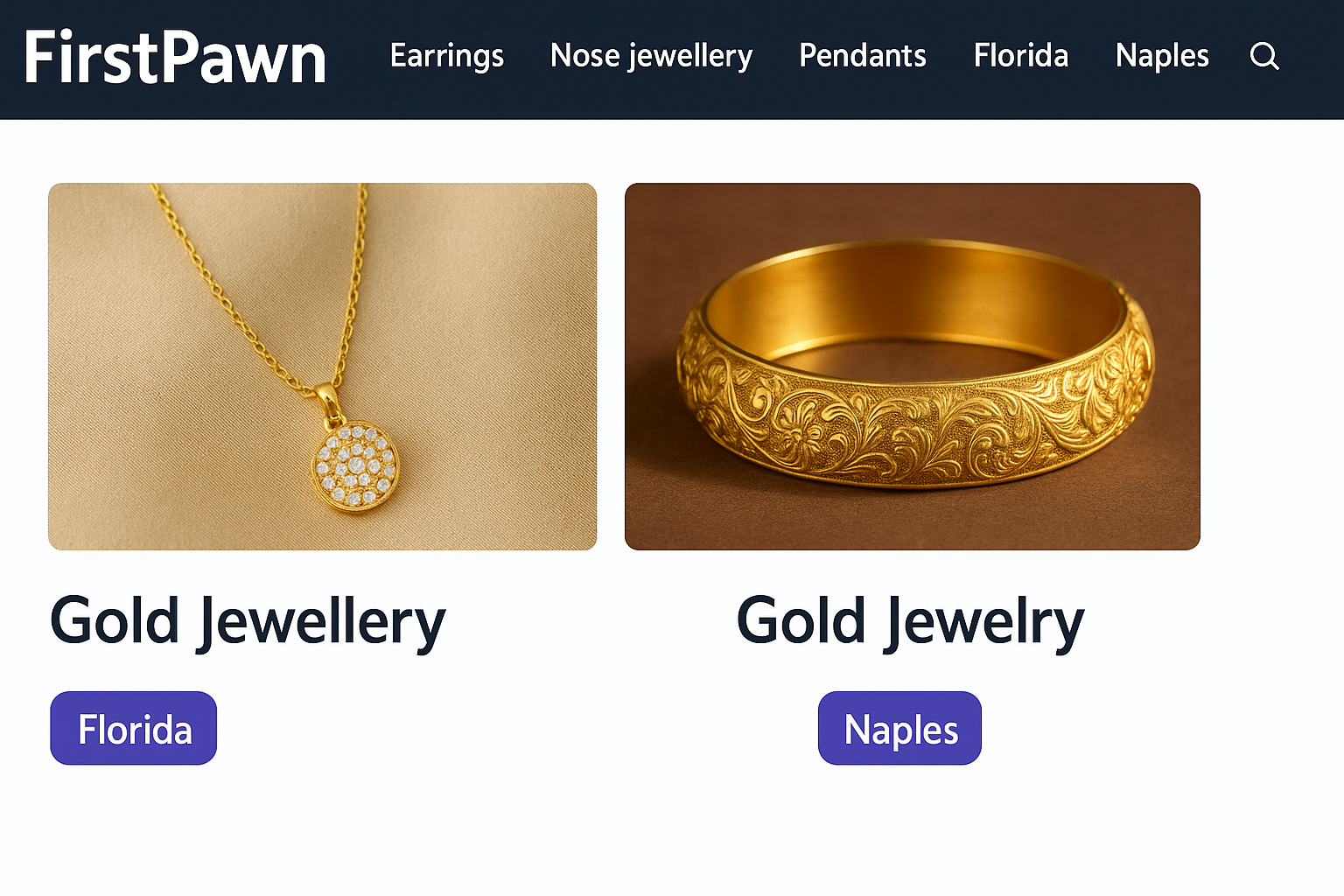The height and width of the screenshot is (896, 1344).
Task: Open the engraved gold bangle photo
Action: pyautogui.click(x=912, y=366)
